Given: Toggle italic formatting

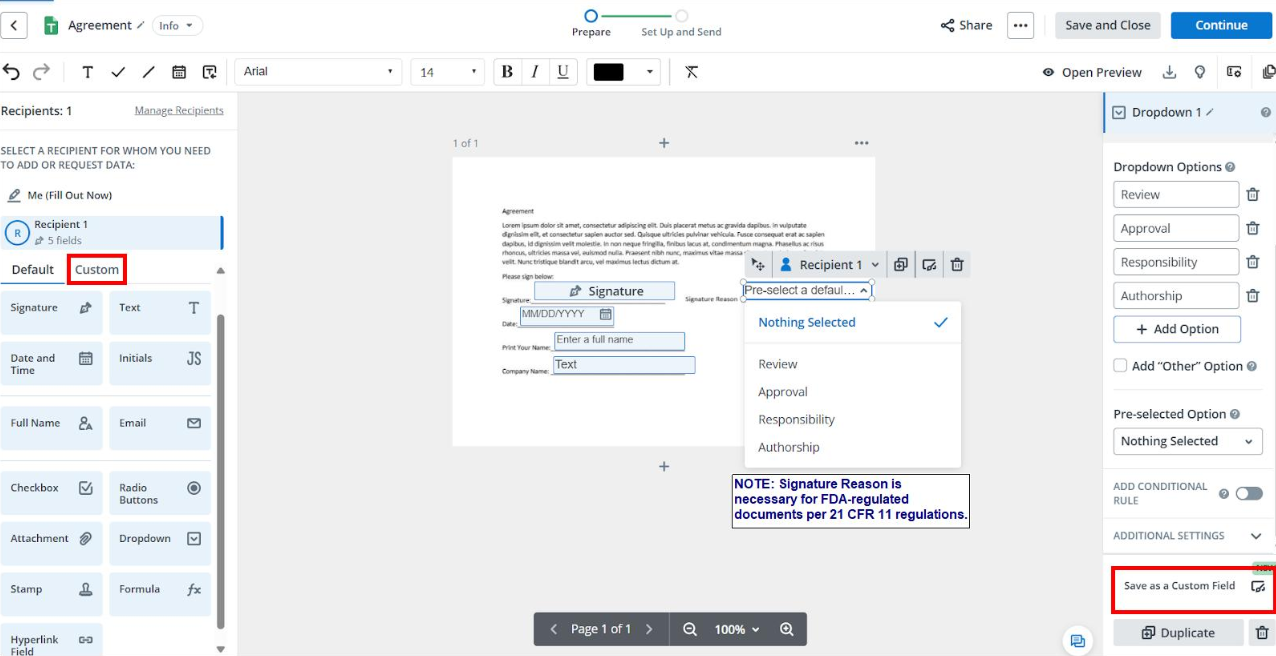Looking at the screenshot, I should coord(535,72).
